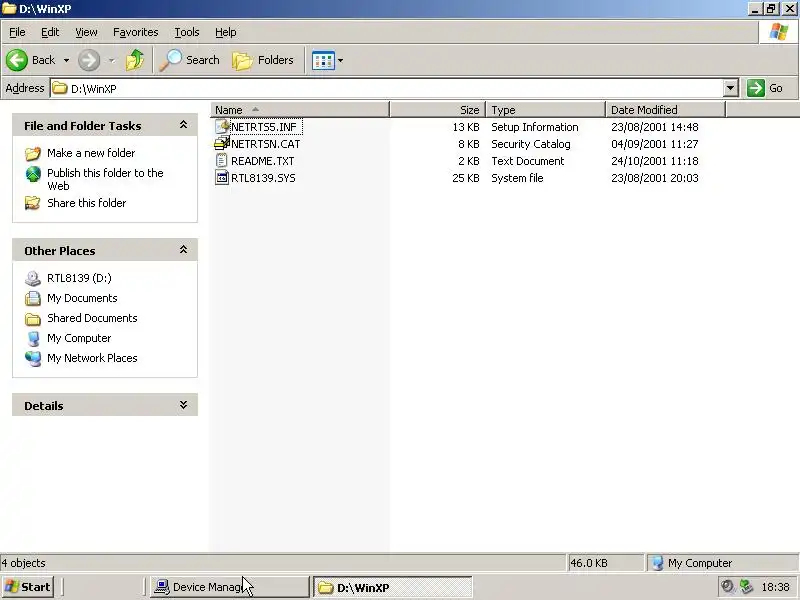Click the green Back arrow icon
Screen dimensions: 800x600
(17, 60)
